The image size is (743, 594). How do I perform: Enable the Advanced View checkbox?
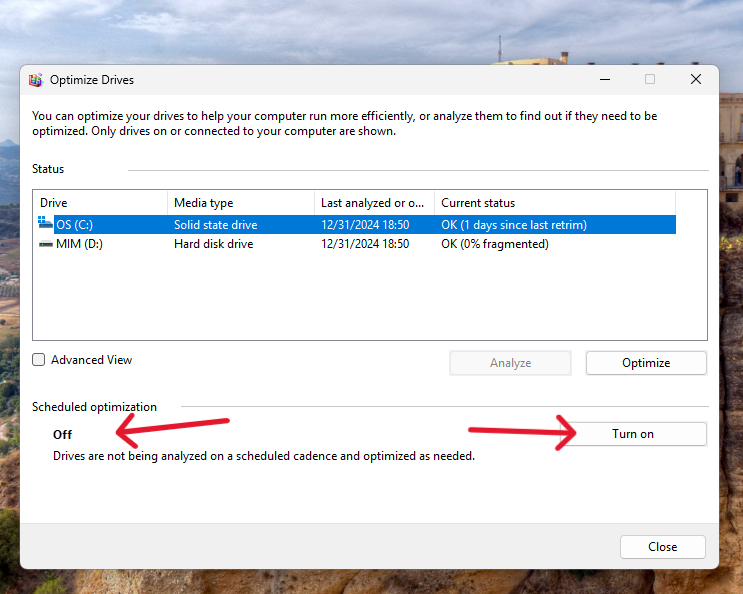(39, 360)
